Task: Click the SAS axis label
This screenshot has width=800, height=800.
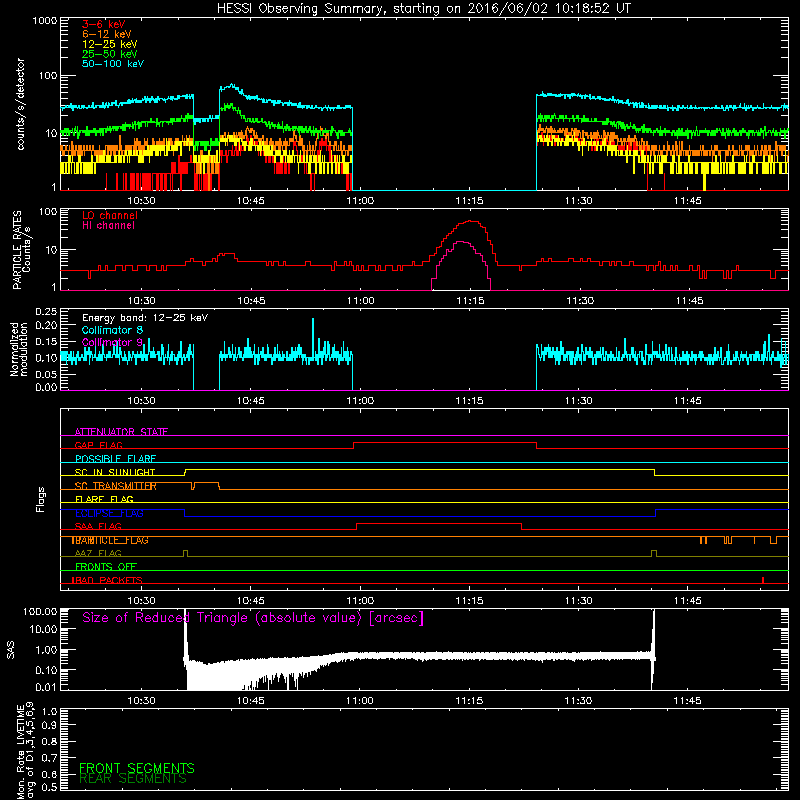Action: point(11,650)
